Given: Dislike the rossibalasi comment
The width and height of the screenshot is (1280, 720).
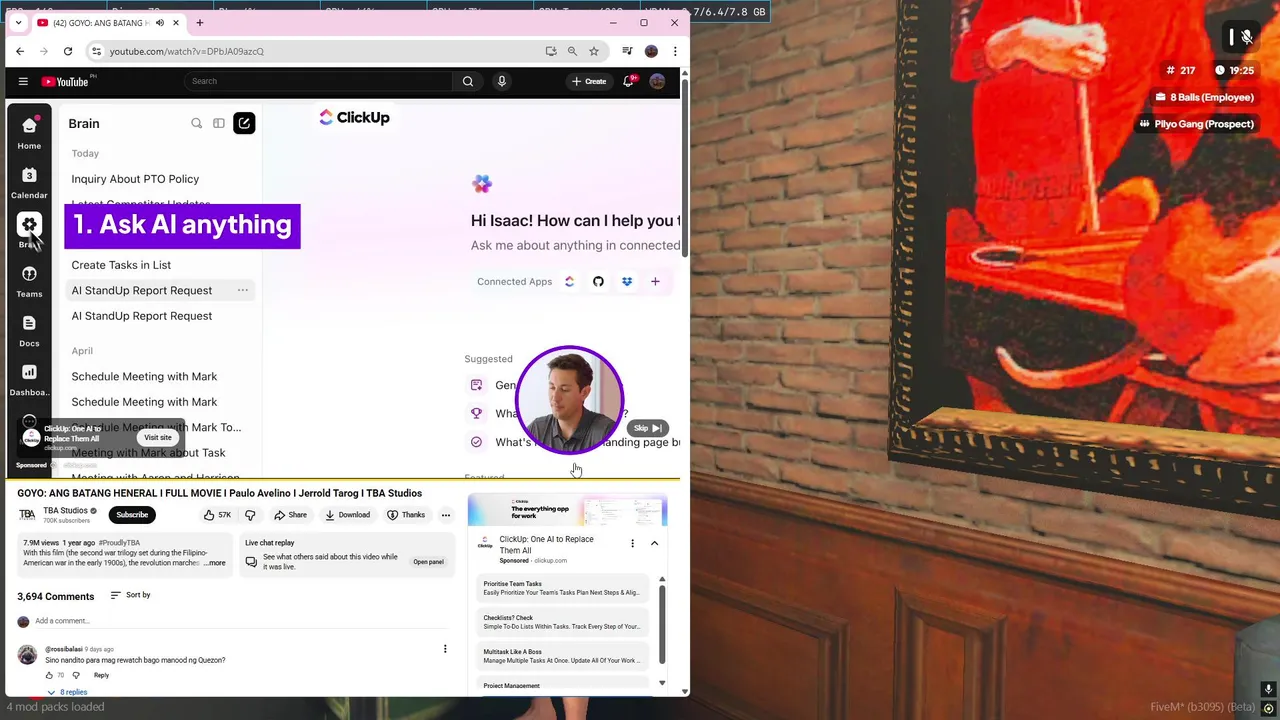Looking at the screenshot, I should tap(76, 675).
